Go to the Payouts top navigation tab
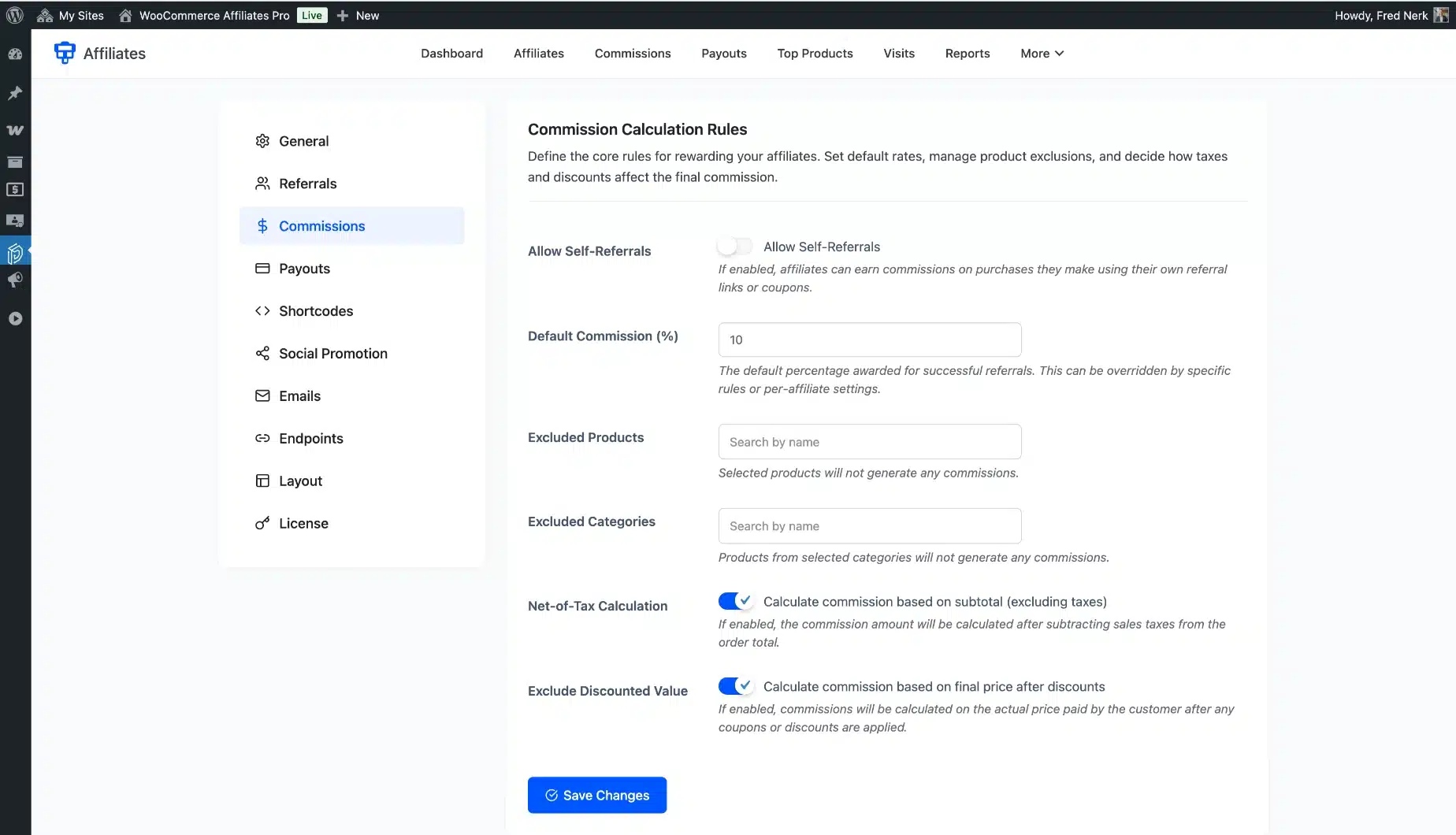This screenshot has height=835, width=1456. 723,54
